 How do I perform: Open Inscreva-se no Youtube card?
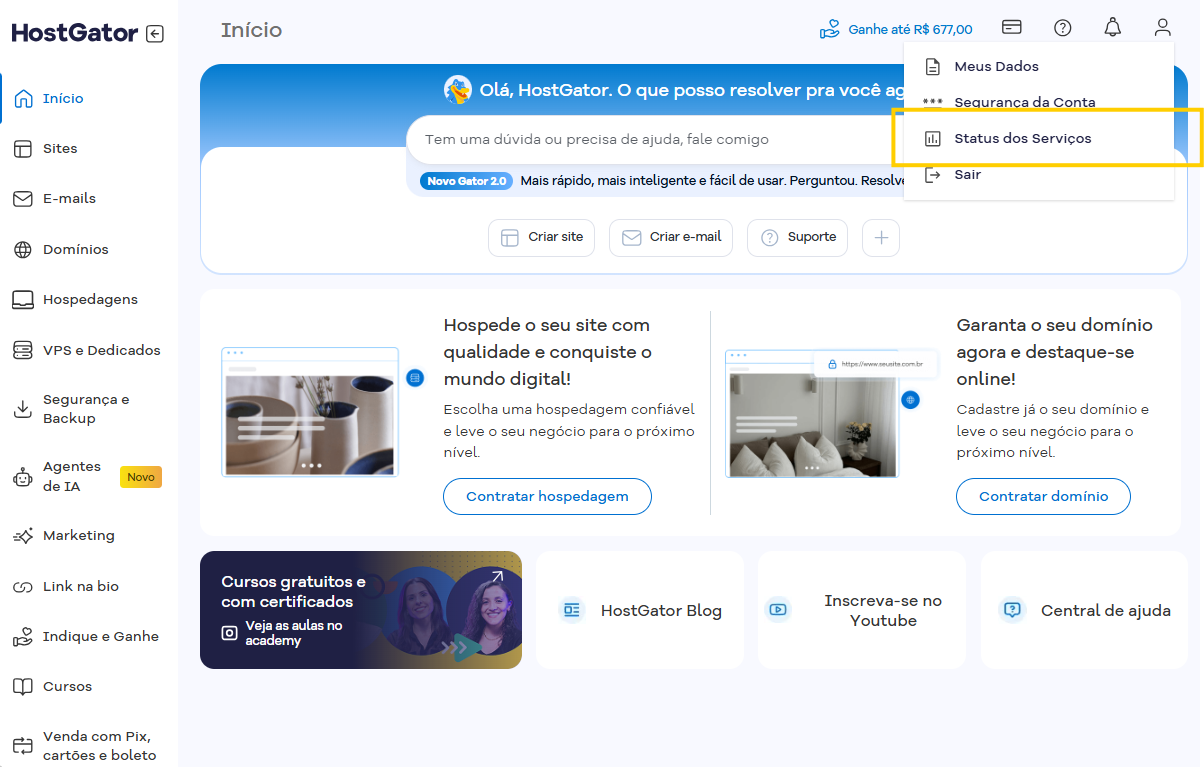click(862, 610)
